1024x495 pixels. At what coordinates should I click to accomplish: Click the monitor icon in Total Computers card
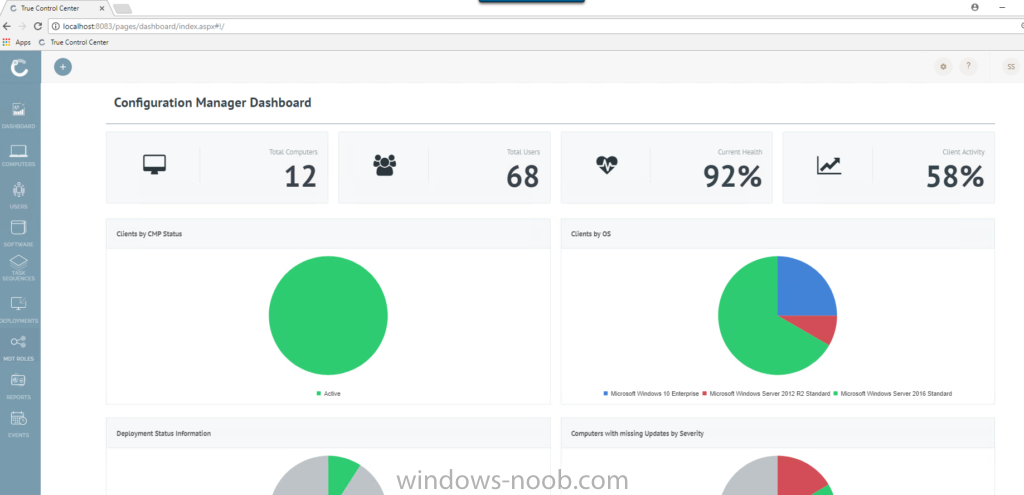point(154,165)
